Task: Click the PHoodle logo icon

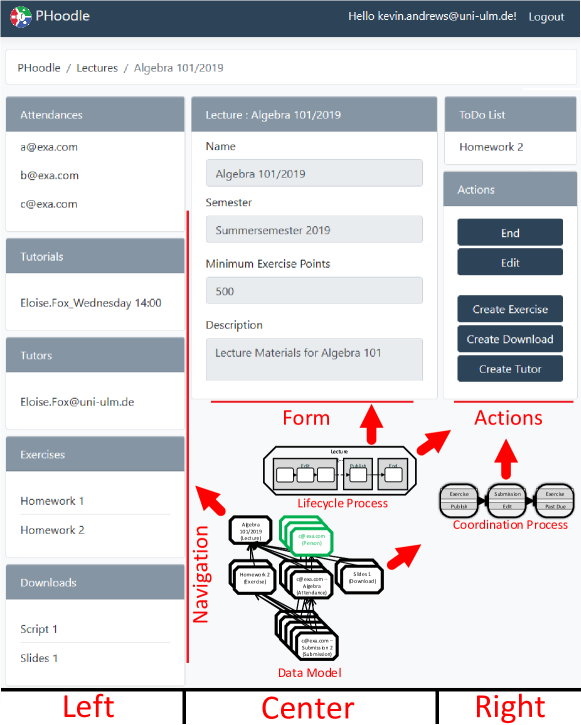Action: 21,17
